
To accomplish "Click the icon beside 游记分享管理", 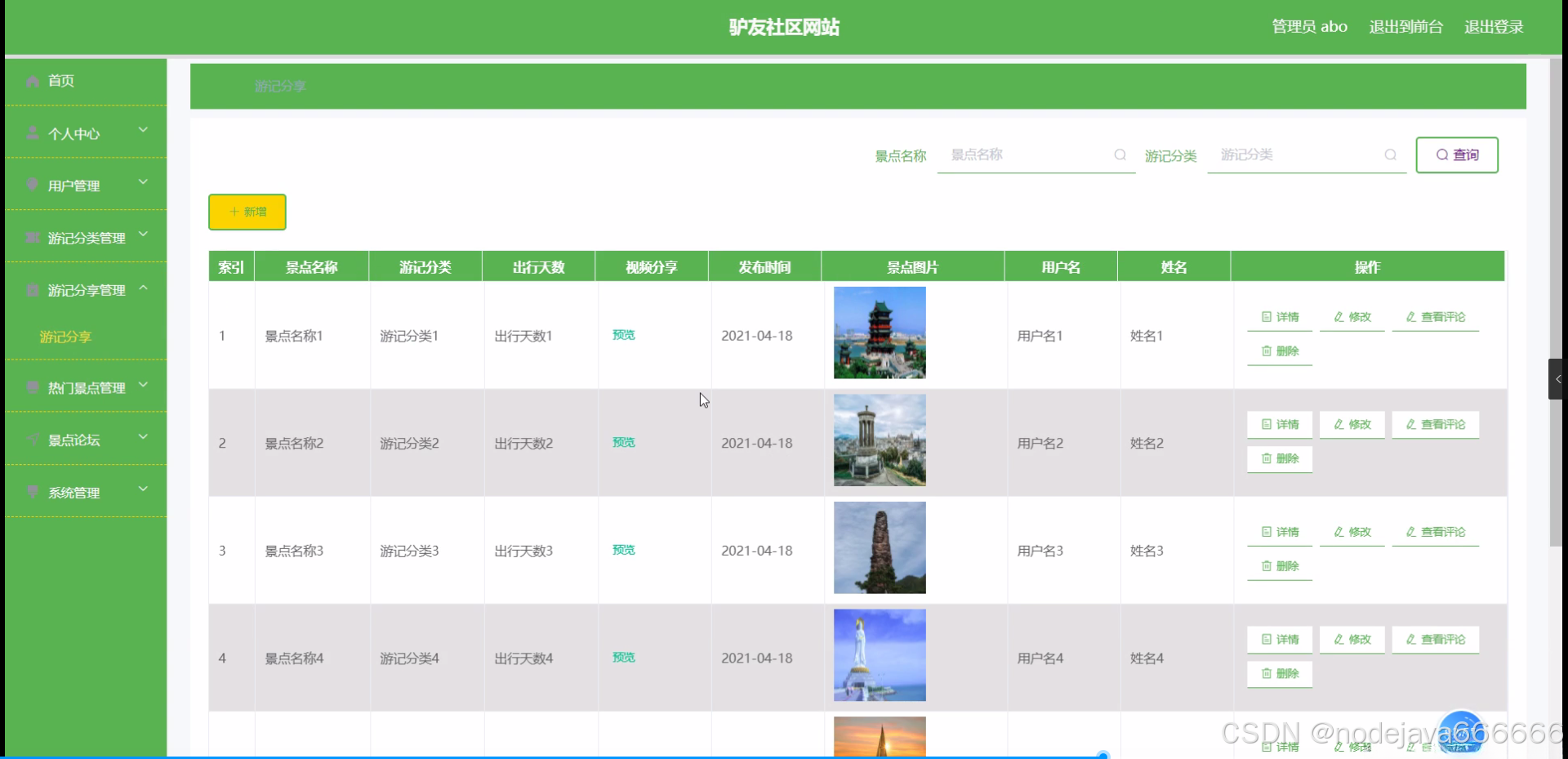I will point(33,290).
